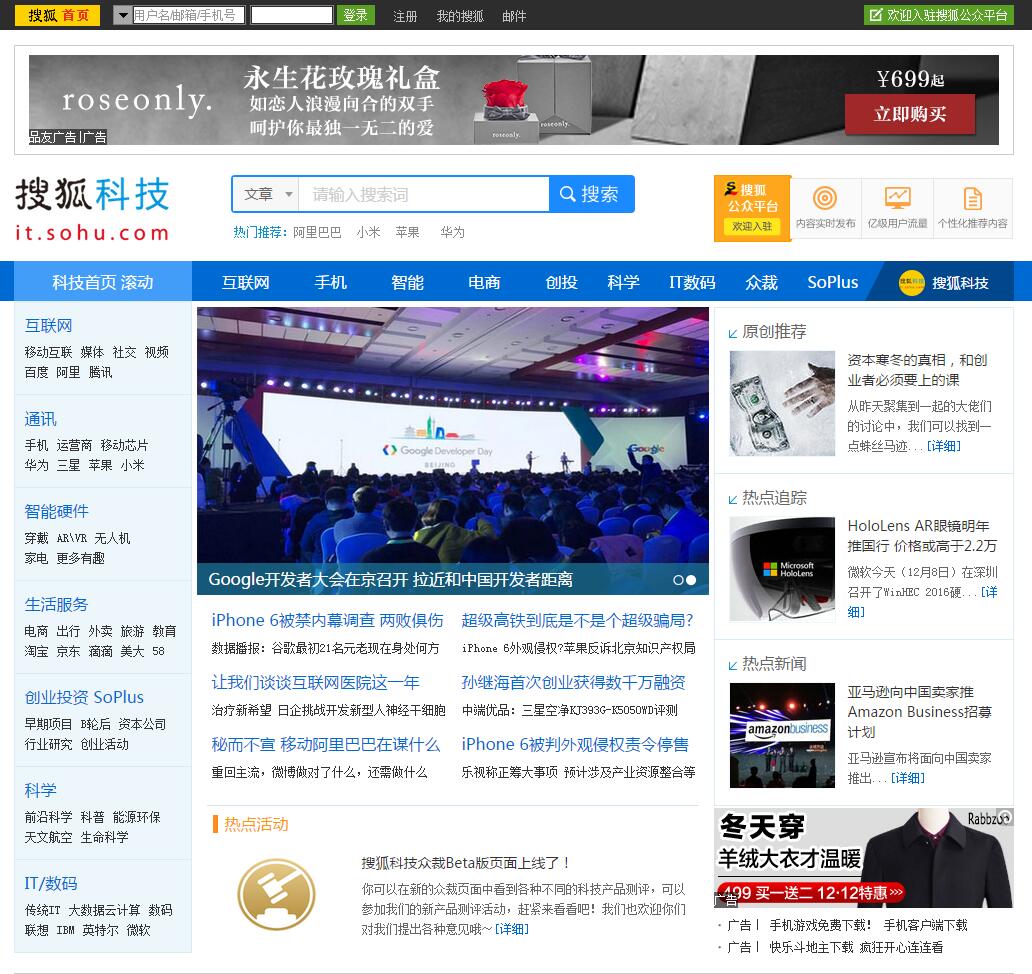Click sidebar heading 智能硬件
This screenshot has width=1032, height=974.
(x=56, y=511)
